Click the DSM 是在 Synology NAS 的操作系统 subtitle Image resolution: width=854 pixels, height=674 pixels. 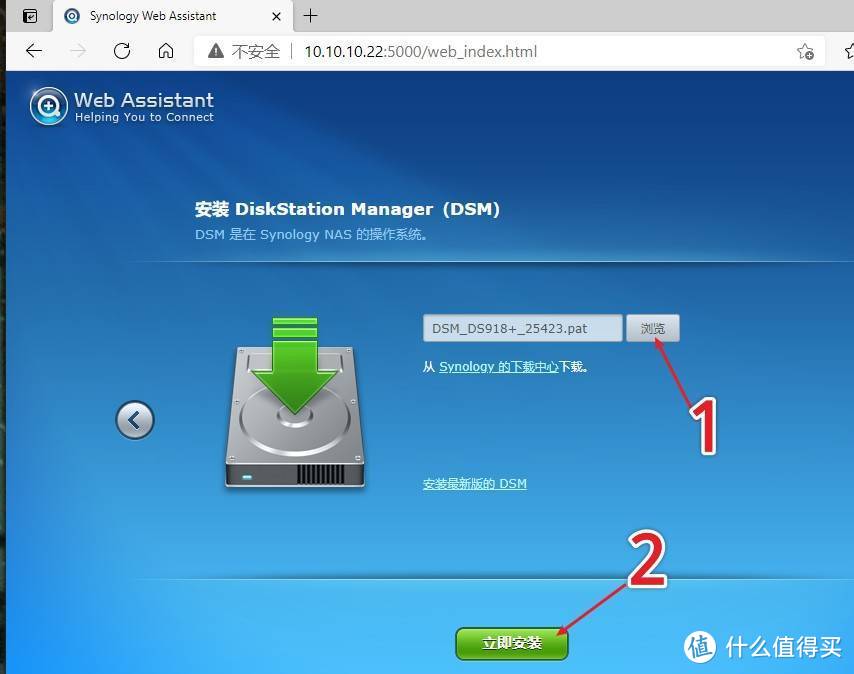click(x=311, y=235)
